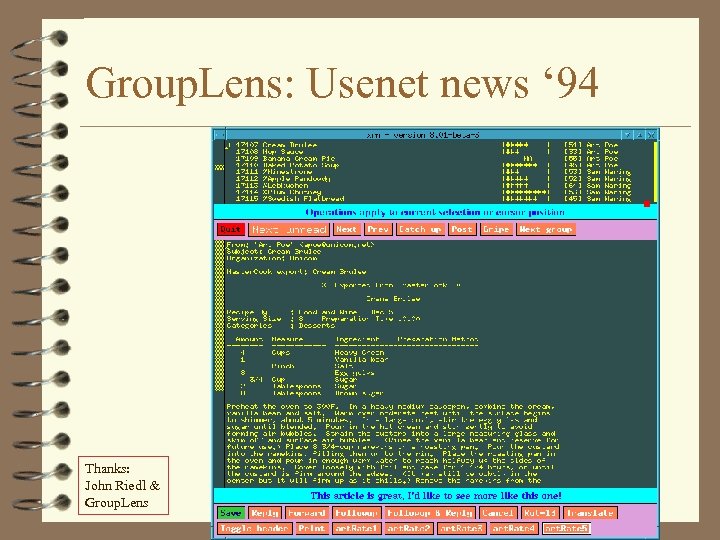Click the Followup & Reply button

point(430,513)
